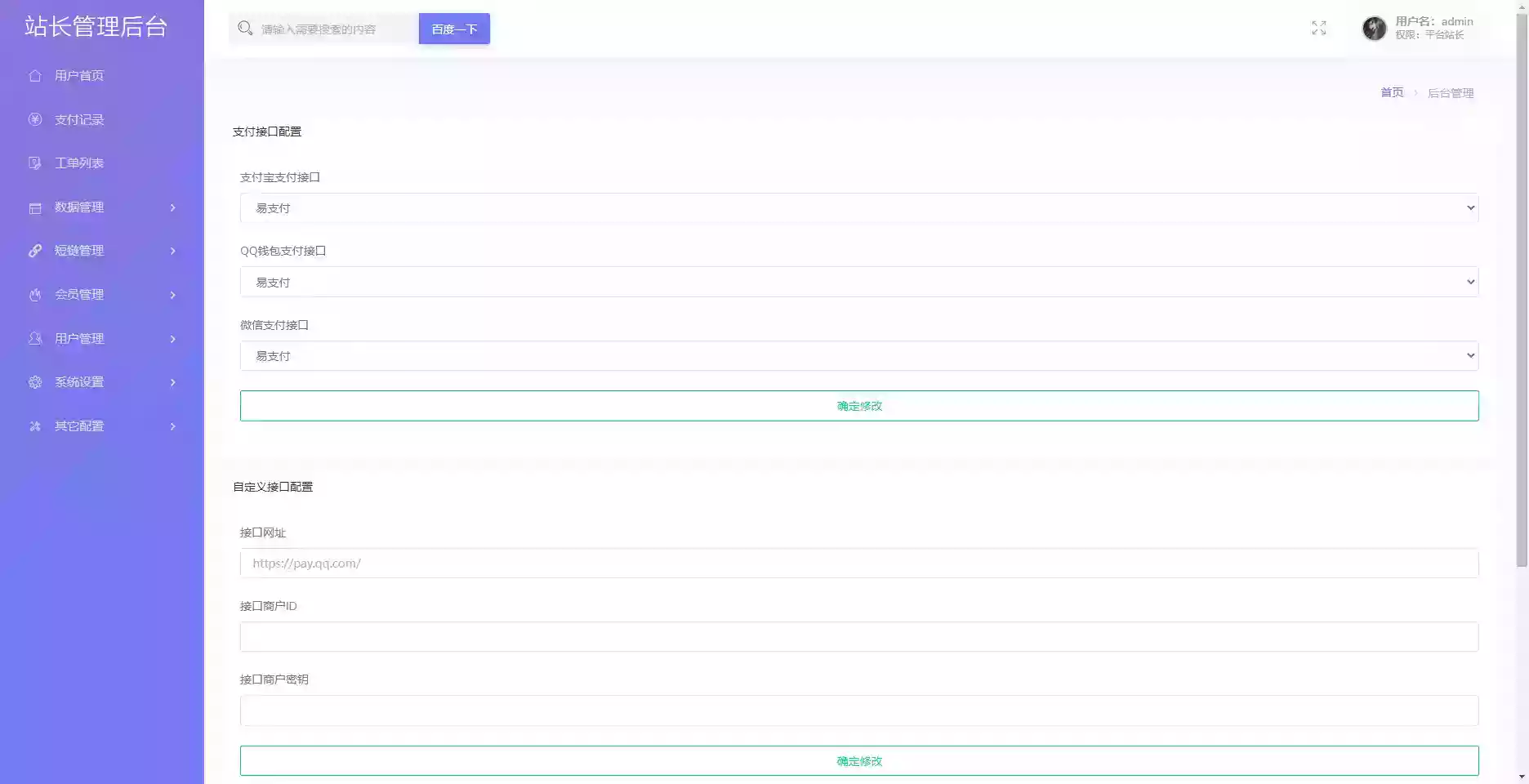Expand the 用户管理 sidebar menu
The width and height of the screenshot is (1529, 784).
(102, 338)
